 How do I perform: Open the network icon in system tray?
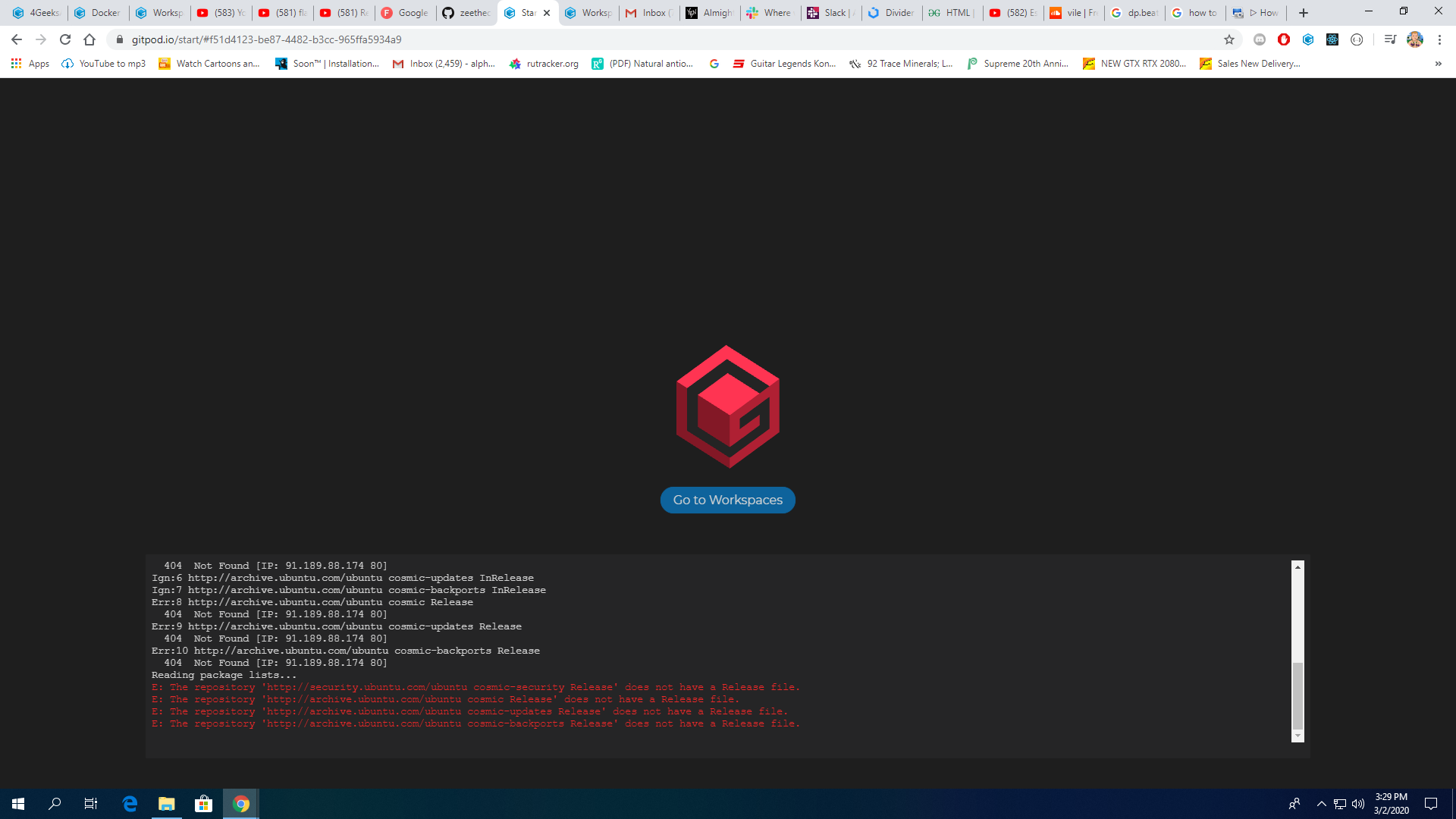pyautogui.click(x=1340, y=804)
